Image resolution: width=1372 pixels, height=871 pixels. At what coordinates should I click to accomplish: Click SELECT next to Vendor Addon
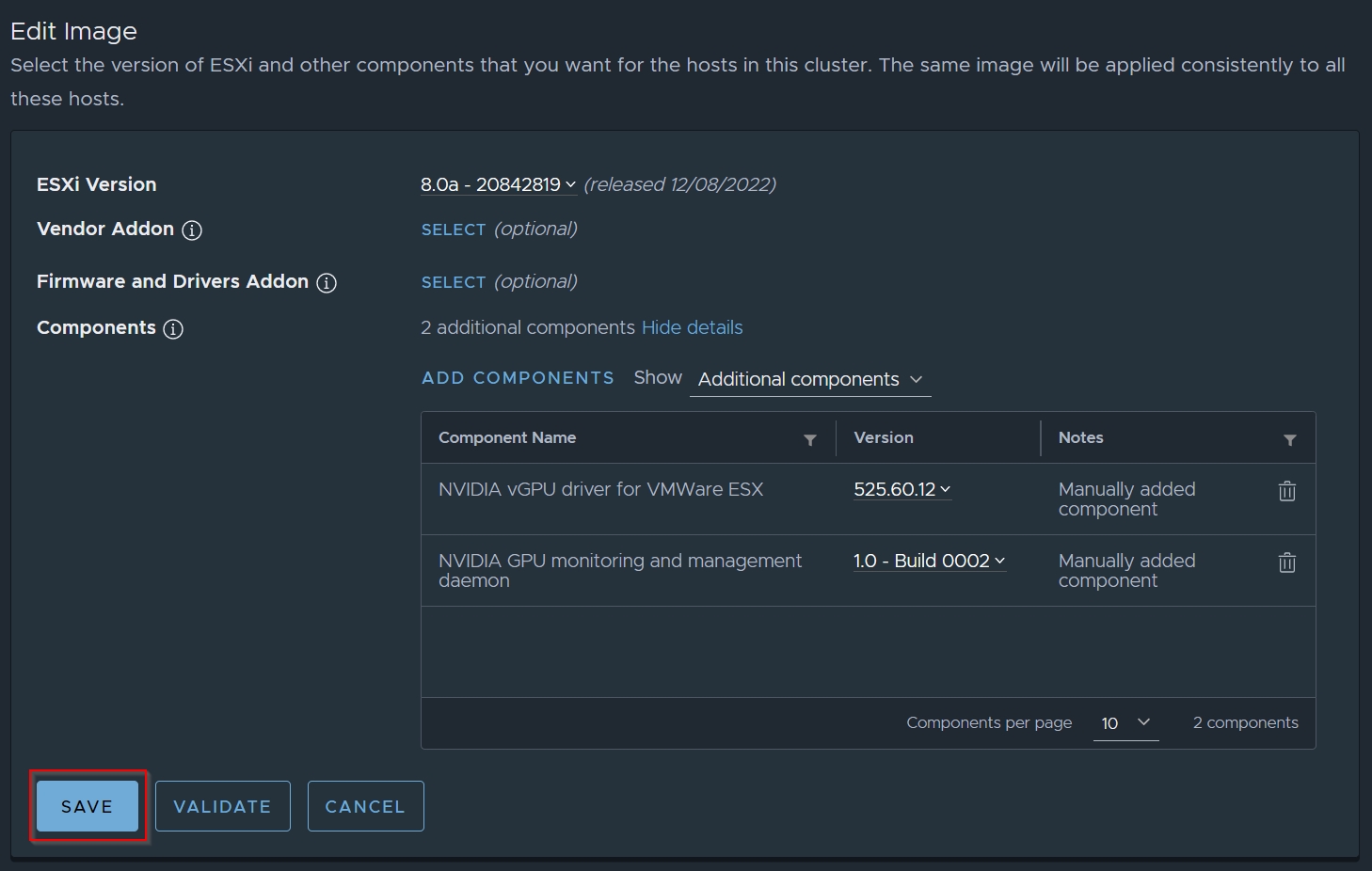pos(454,230)
